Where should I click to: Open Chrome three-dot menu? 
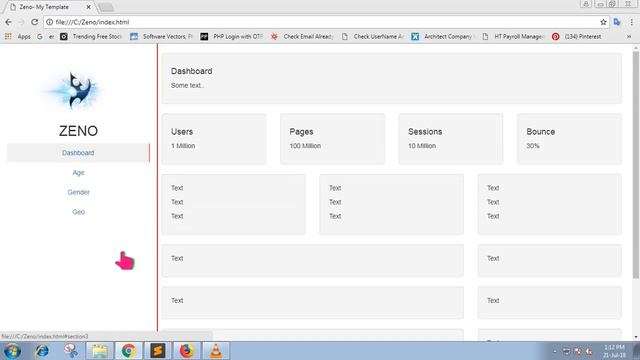tap(631, 22)
